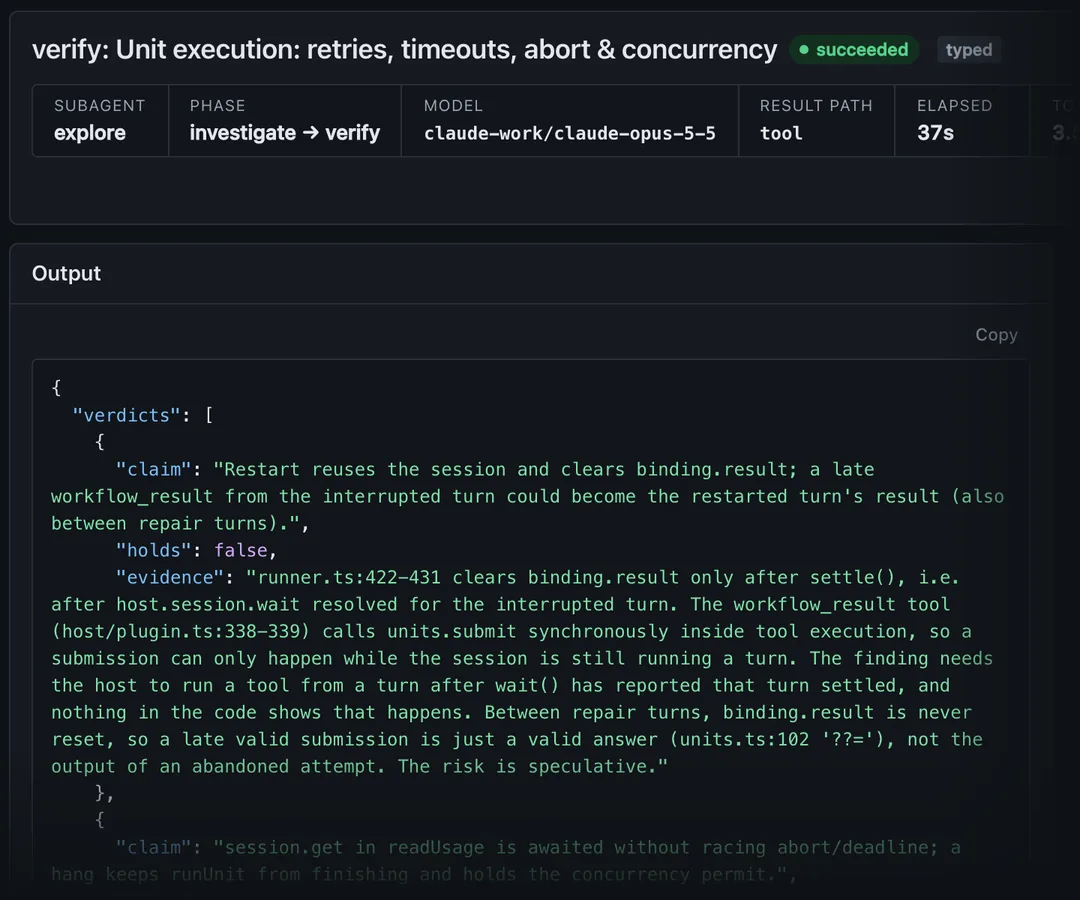Click the RESULT PATH tool value

click(781, 133)
